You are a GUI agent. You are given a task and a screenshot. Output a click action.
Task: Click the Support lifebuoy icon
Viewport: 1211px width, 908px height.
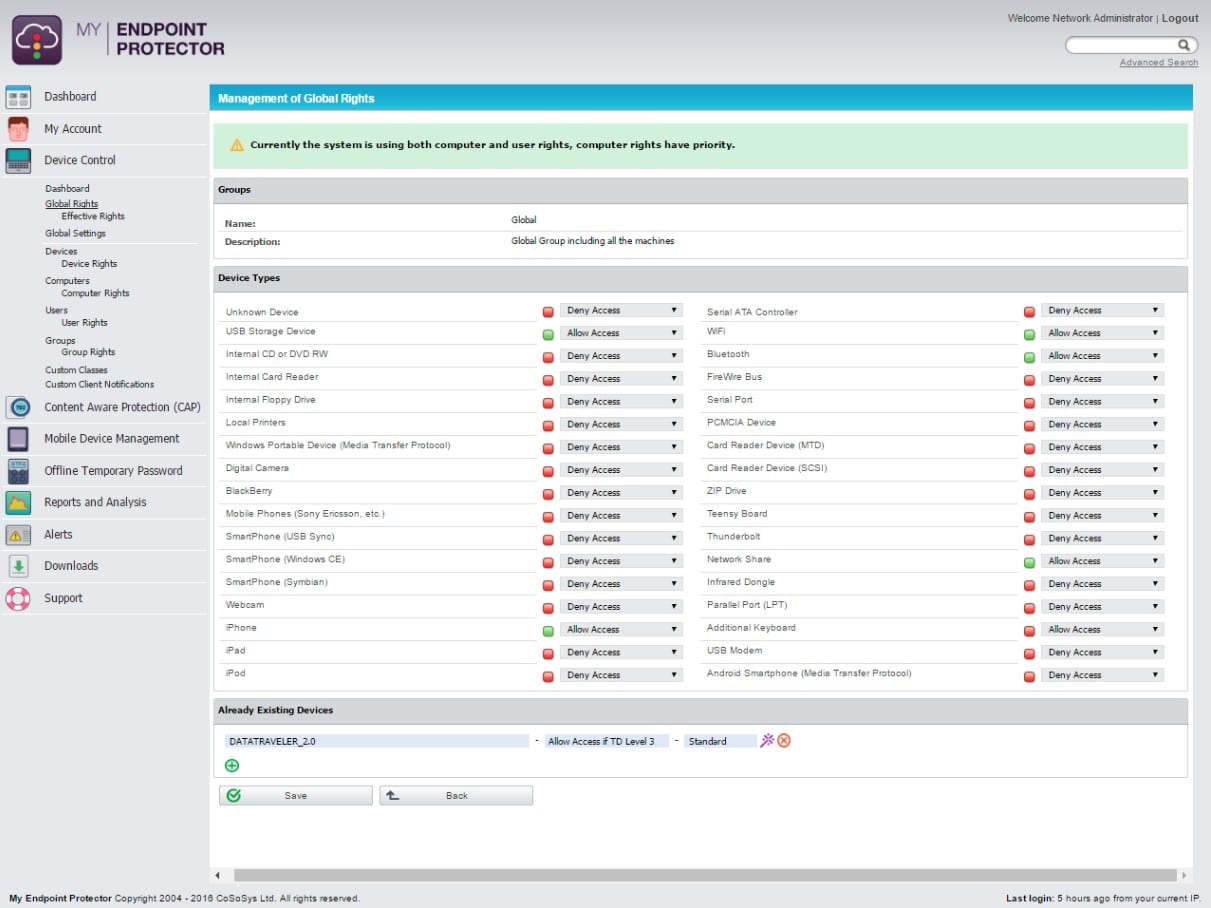(18, 598)
